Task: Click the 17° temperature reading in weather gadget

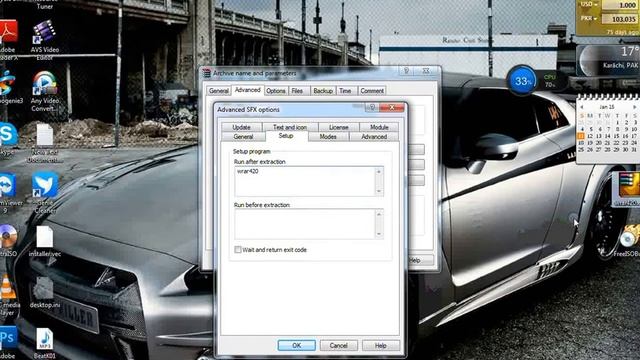Action: tap(629, 52)
